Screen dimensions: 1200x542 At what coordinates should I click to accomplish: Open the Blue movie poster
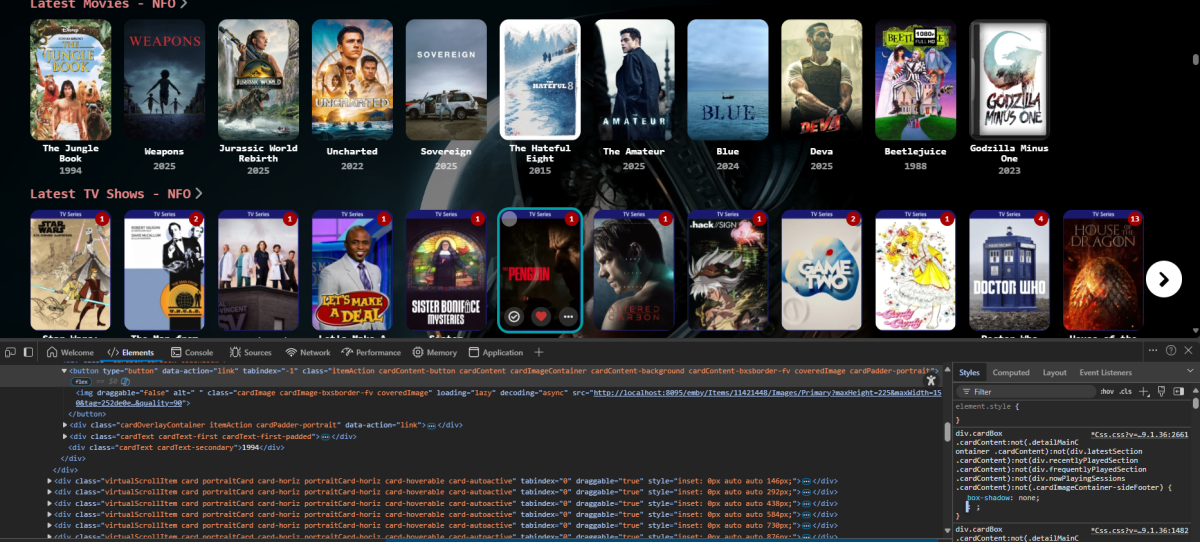click(728, 79)
